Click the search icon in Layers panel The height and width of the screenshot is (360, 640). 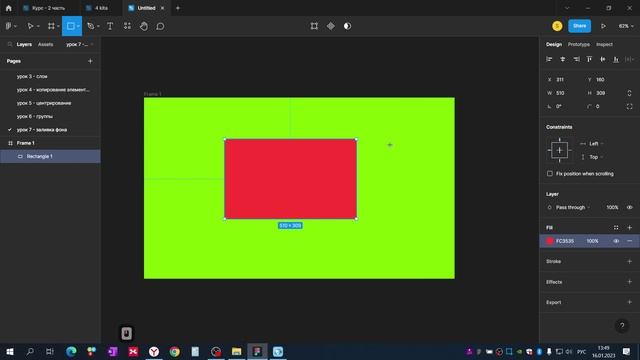10,44
